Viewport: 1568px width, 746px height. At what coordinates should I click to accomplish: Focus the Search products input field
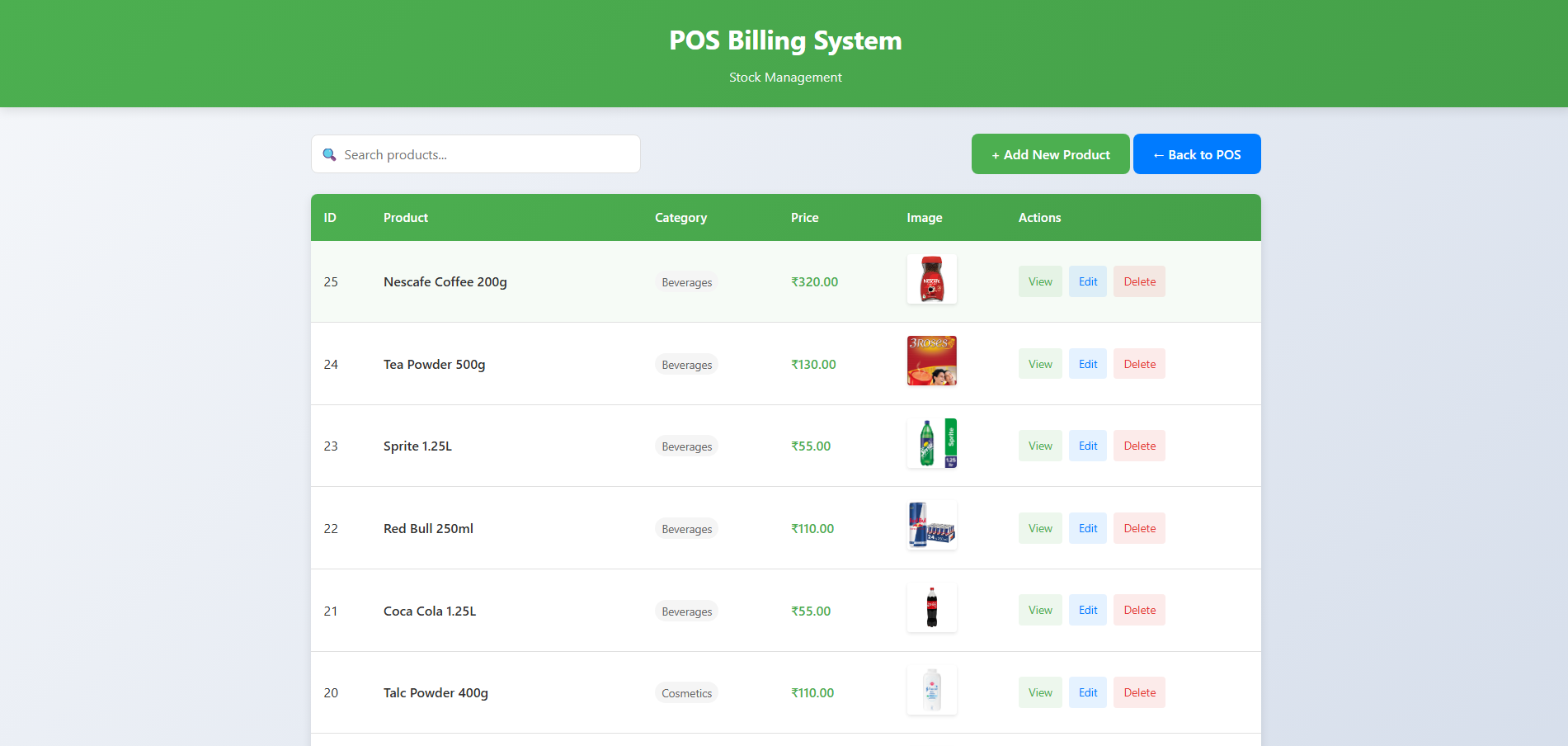487,155
